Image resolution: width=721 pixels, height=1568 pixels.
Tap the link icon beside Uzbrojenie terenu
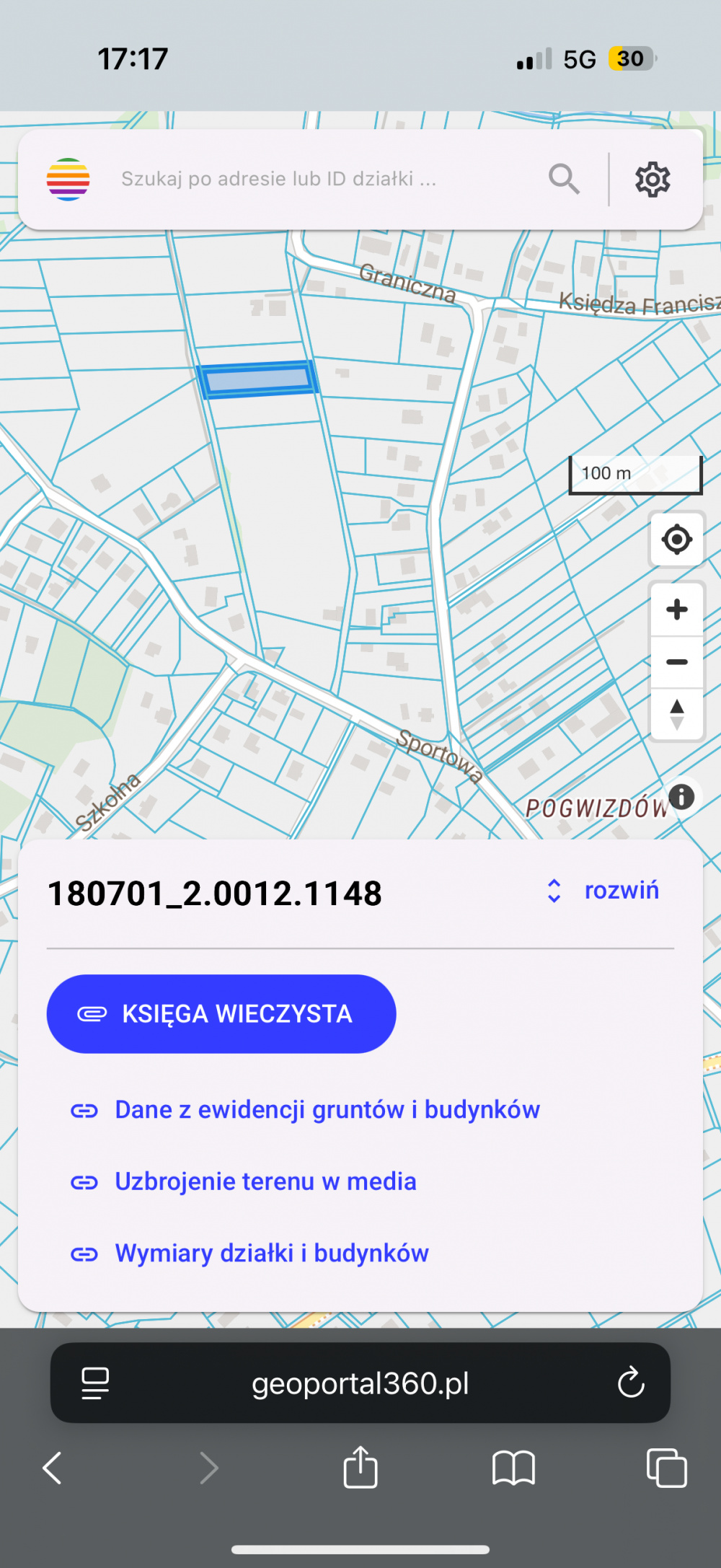click(x=84, y=1182)
